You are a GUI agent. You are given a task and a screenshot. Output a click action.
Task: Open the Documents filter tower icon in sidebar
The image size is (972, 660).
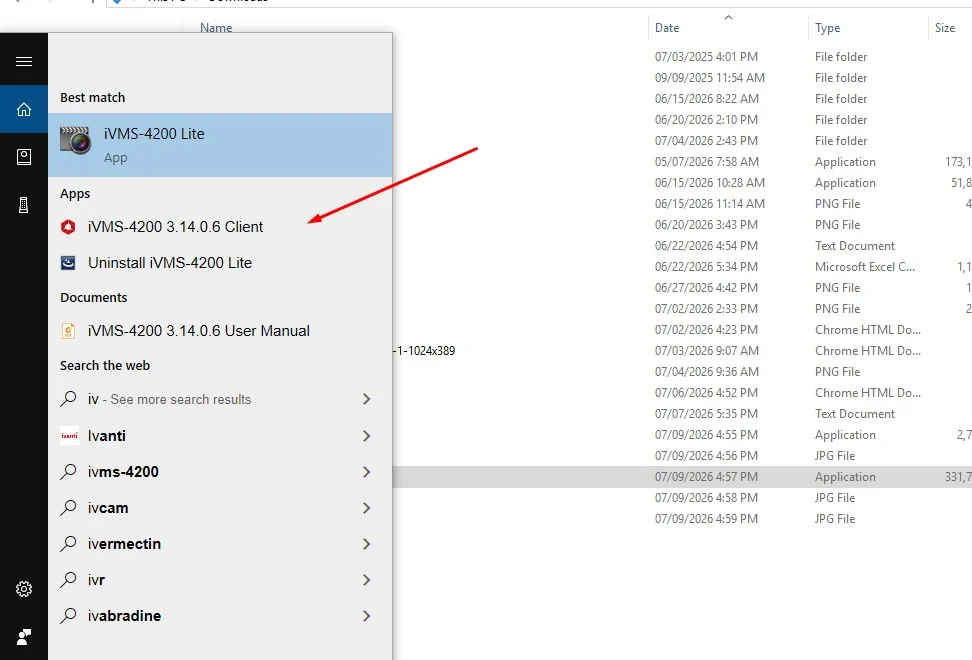24,205
